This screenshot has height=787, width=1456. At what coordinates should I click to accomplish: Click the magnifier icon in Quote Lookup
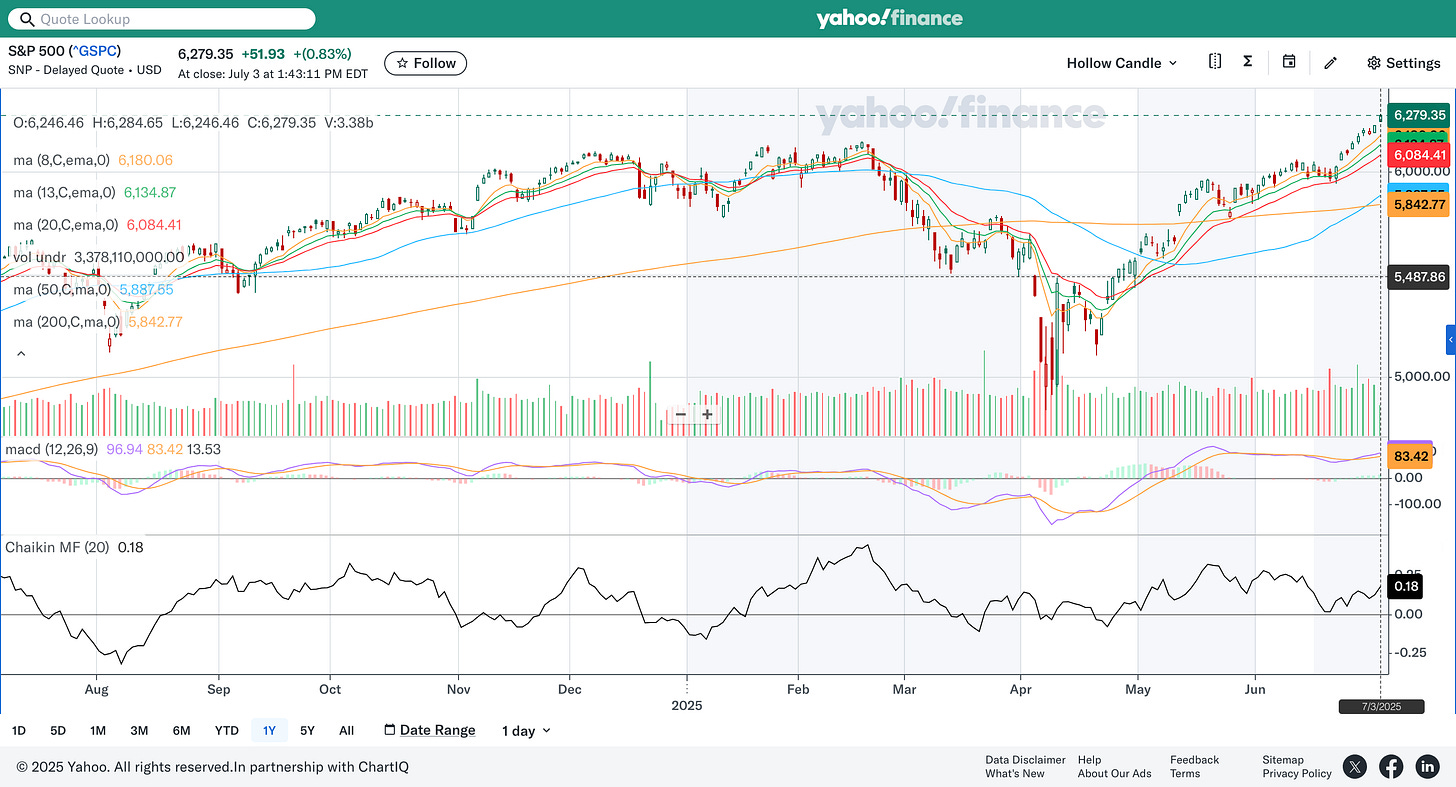(26, 19)
